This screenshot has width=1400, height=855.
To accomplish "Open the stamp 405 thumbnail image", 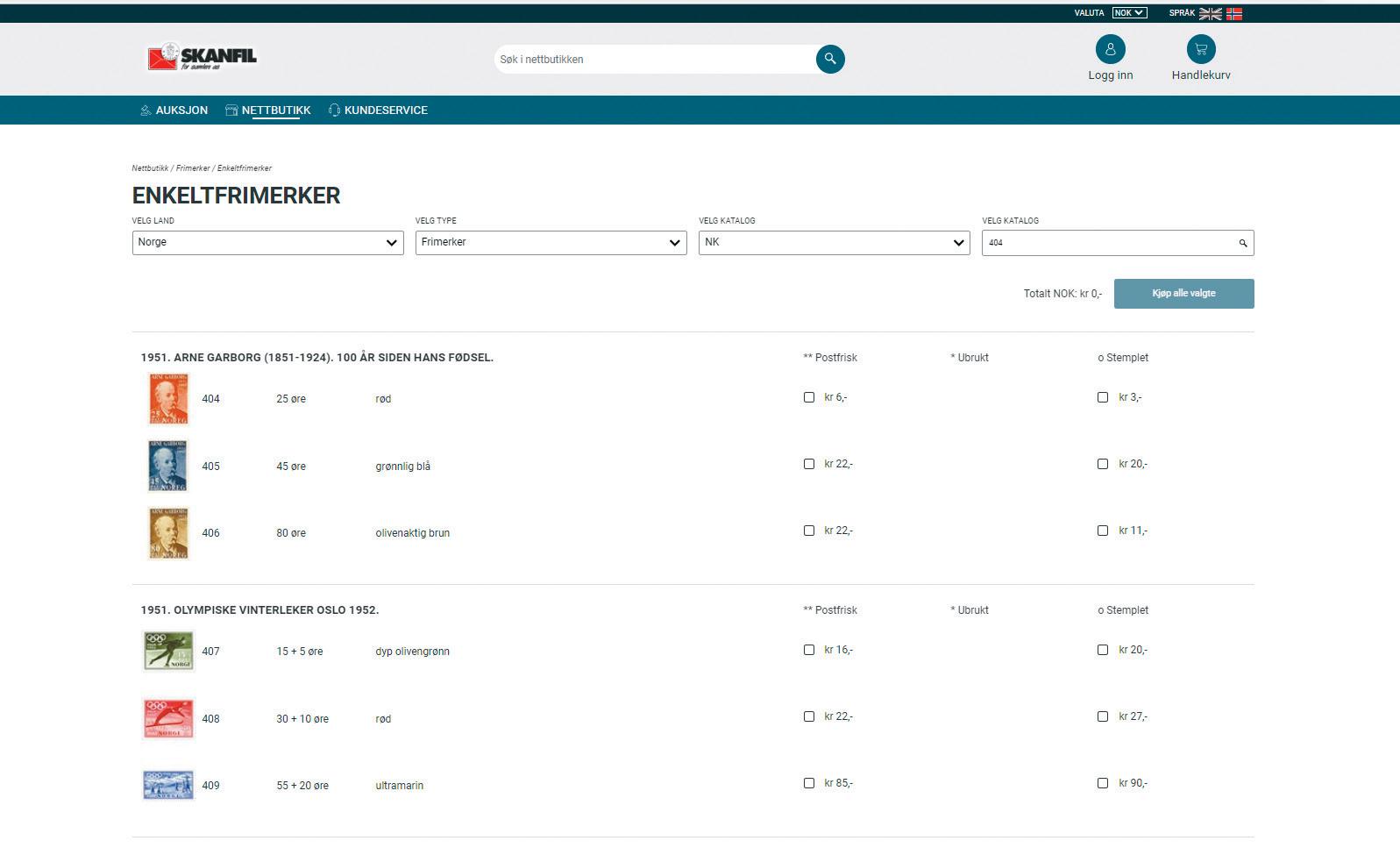I will [x=167, y=466].
